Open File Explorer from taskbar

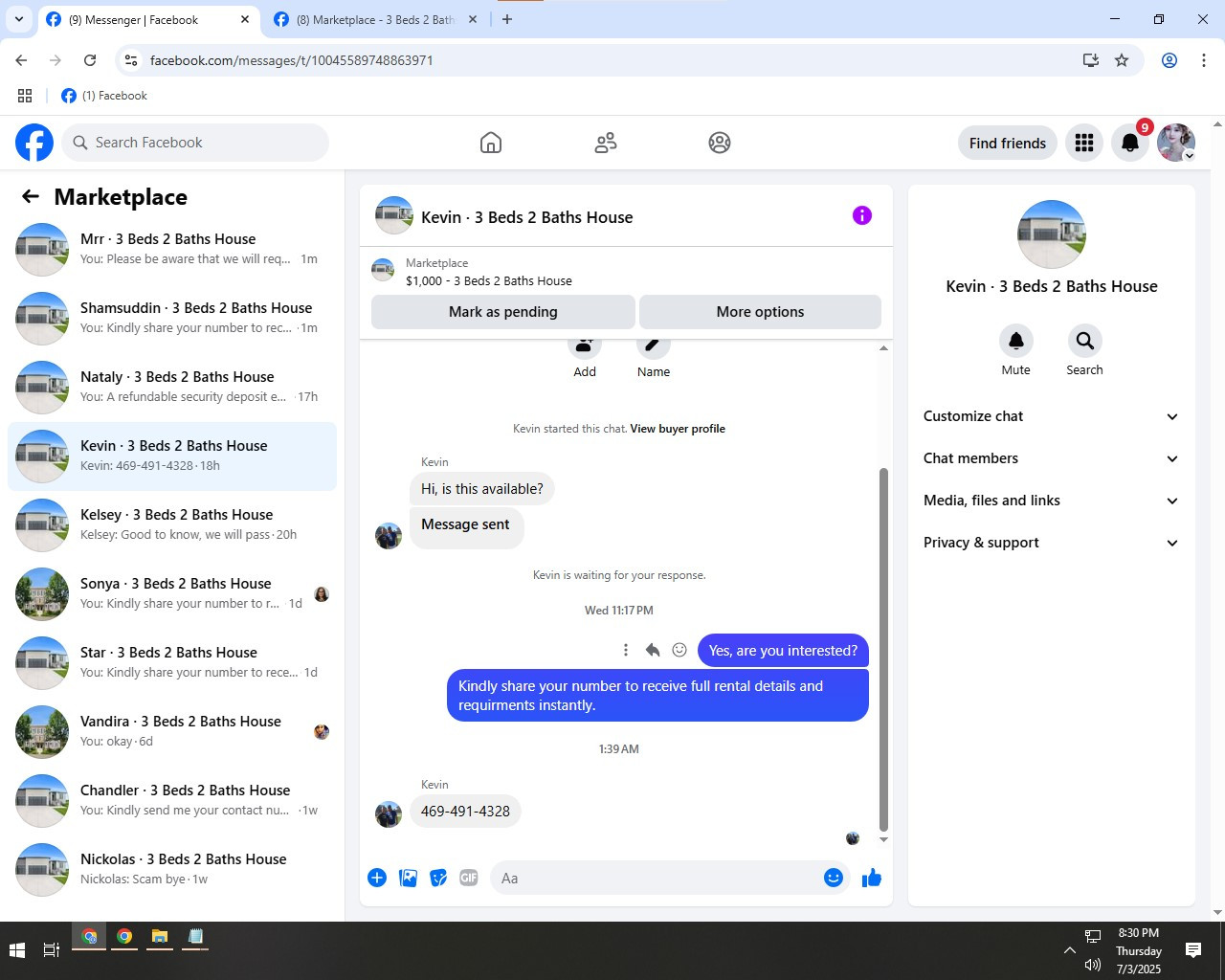[160, 938]
